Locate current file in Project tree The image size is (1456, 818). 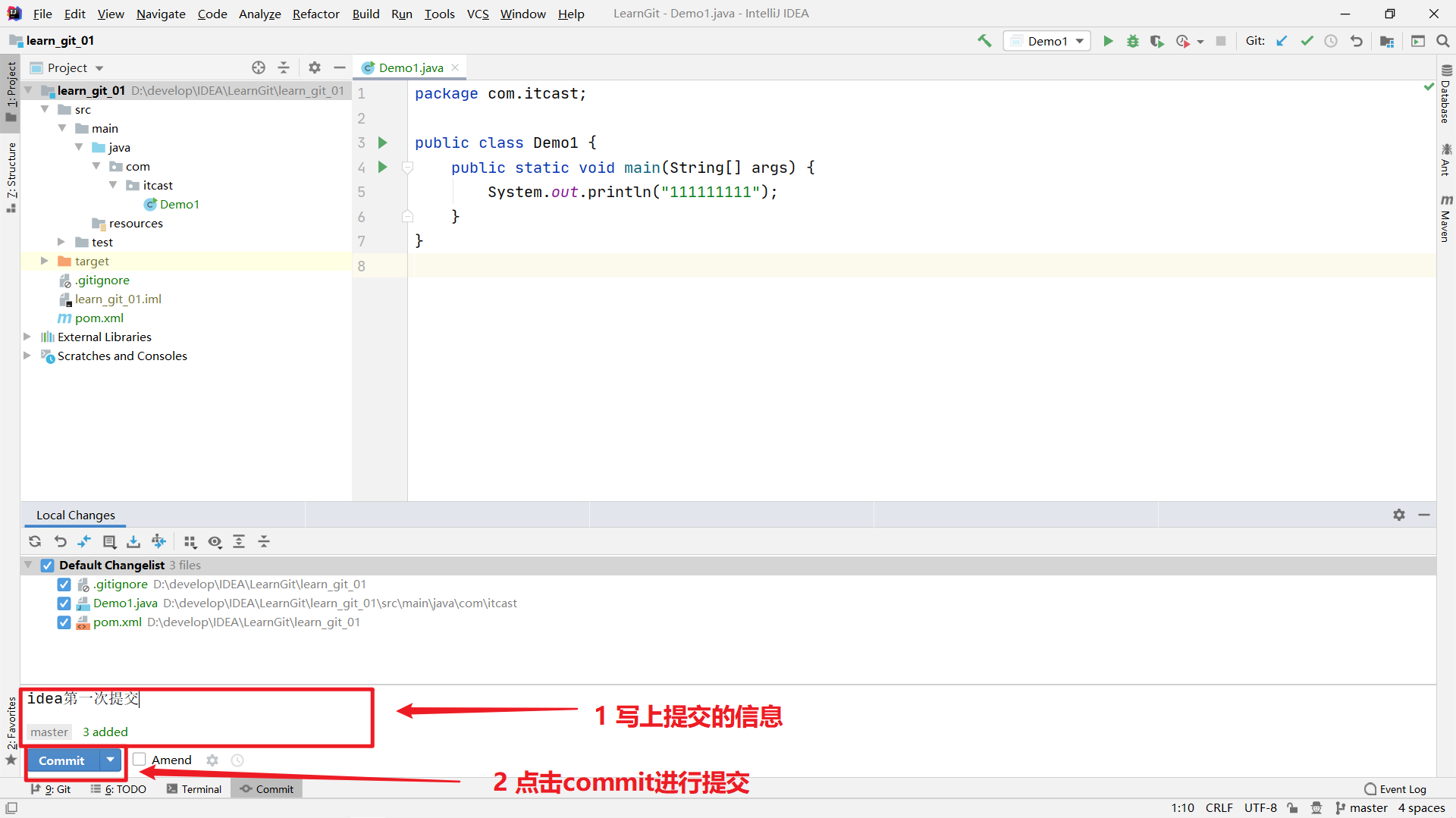259,67
